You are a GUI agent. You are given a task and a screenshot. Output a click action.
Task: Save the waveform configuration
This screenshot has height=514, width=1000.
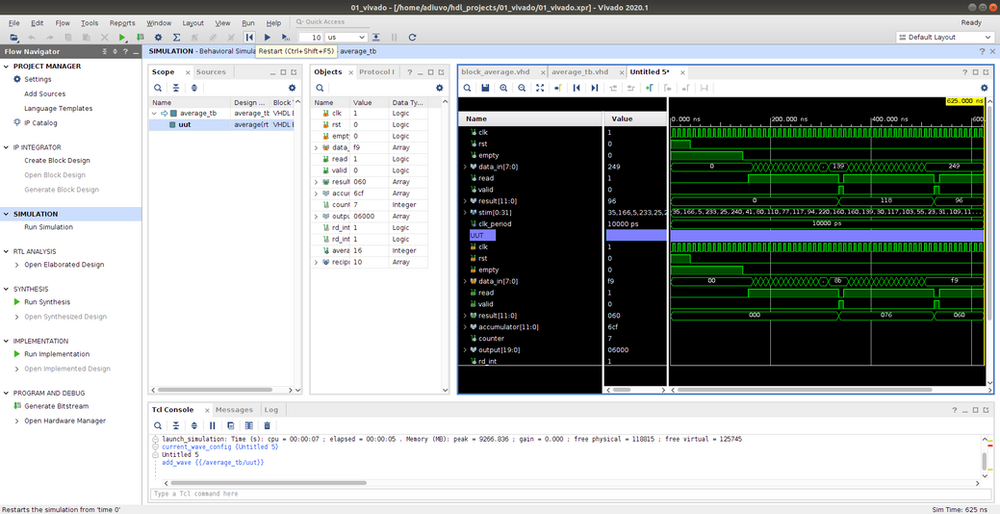[485, 88]
